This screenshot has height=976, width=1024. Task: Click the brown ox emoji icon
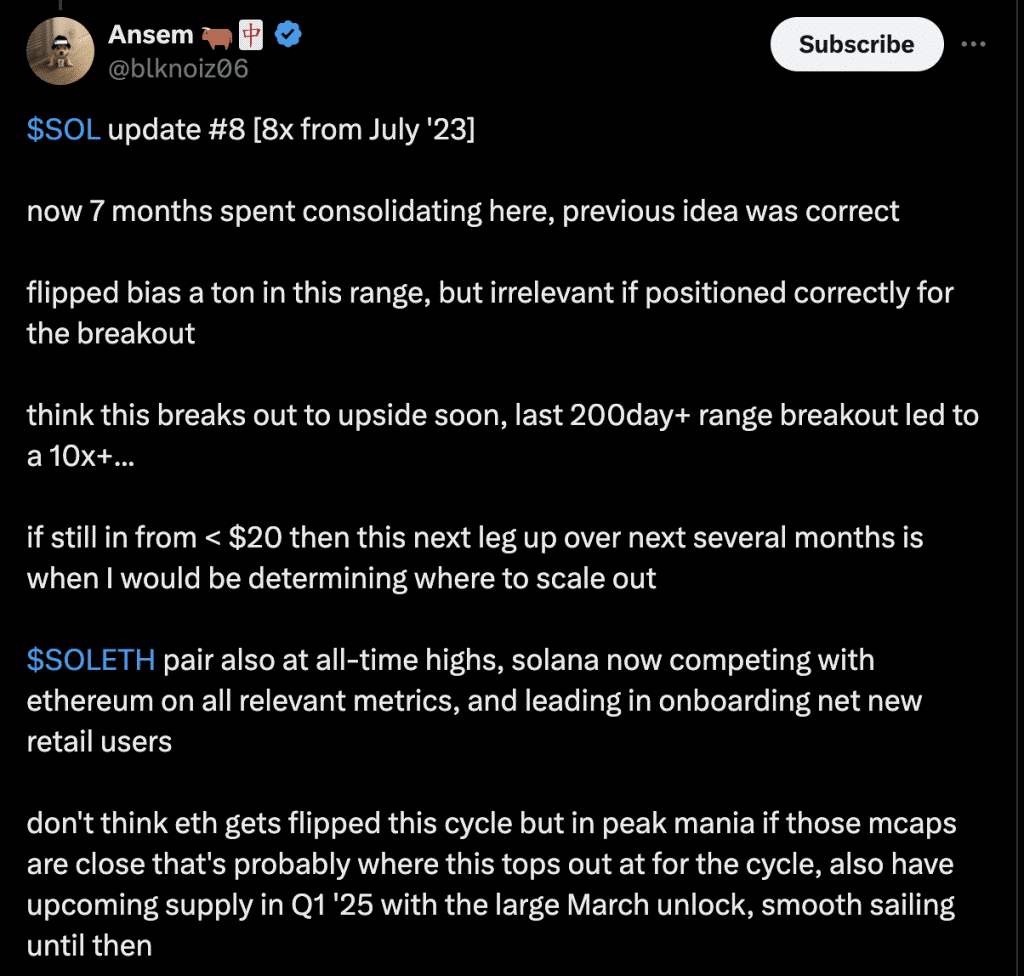point(217,37)
